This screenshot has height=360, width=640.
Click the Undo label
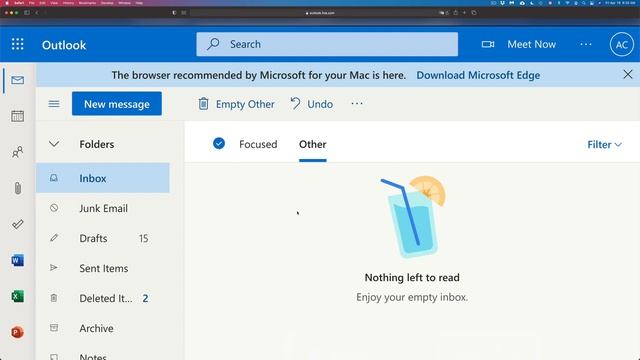point(320,104)
